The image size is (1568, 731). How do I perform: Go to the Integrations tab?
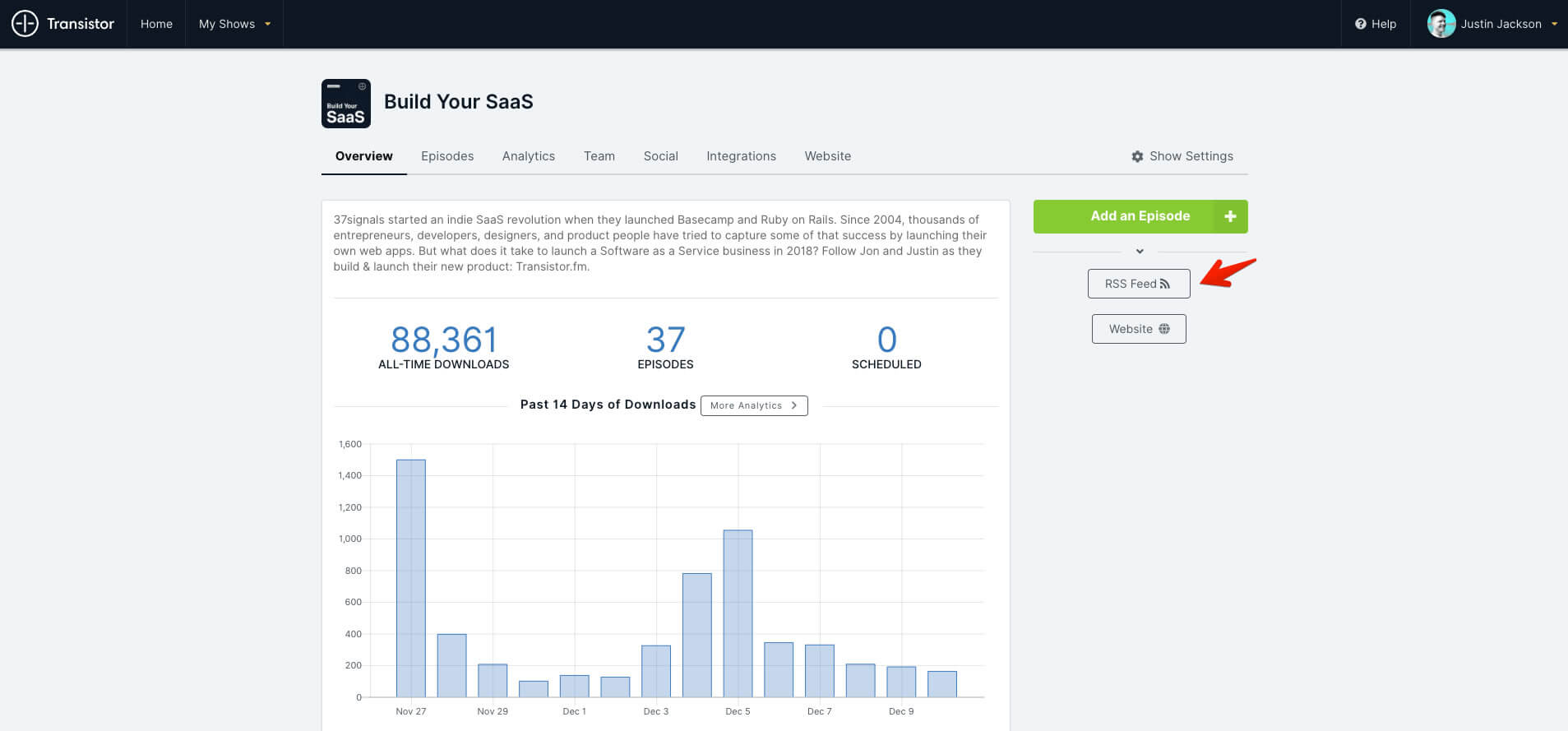740,156
